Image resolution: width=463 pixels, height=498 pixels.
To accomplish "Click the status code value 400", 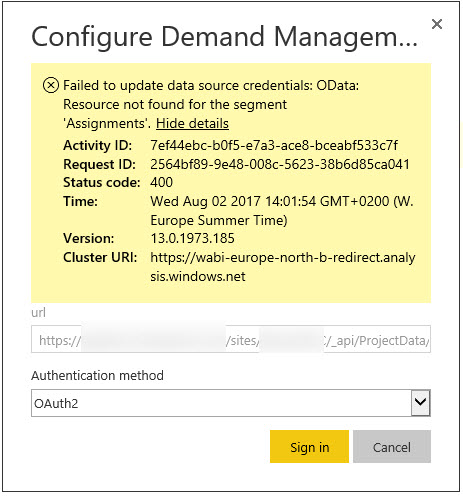I will tap(161, 182).
